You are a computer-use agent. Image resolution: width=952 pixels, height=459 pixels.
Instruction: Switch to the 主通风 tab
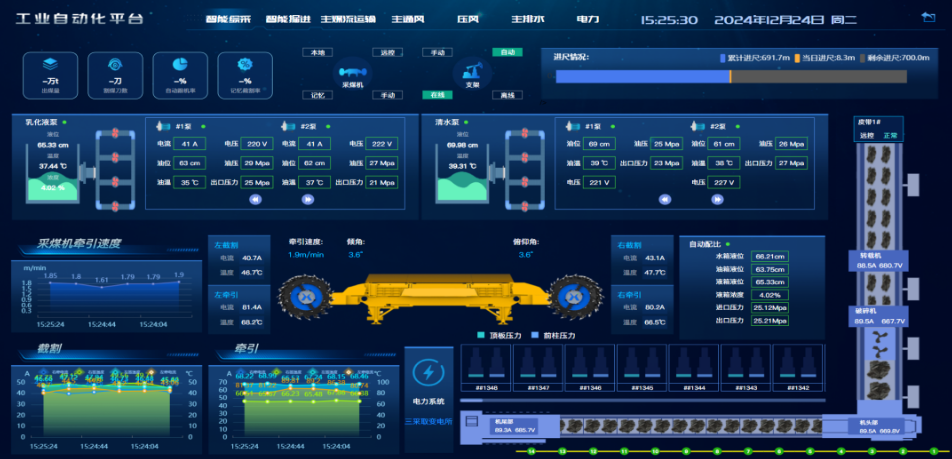point(407,19)
